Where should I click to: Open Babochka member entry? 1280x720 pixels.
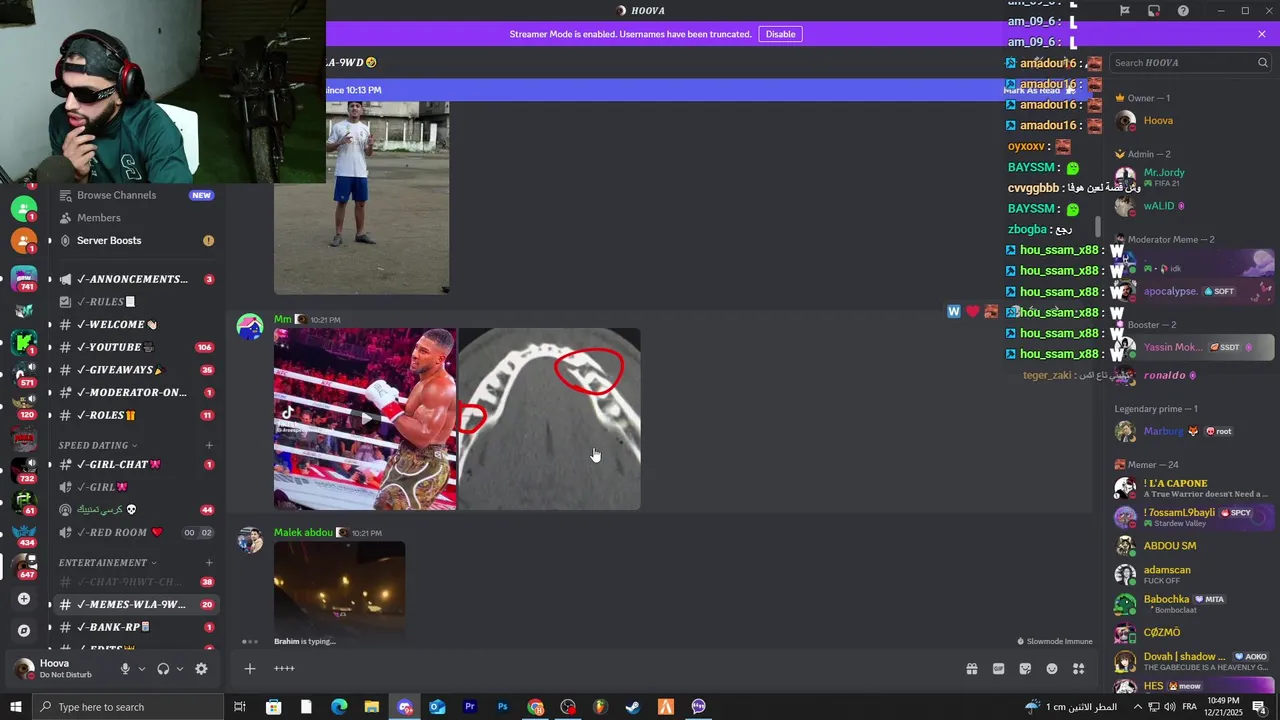pyautogui.click(x=1193, y=604)
